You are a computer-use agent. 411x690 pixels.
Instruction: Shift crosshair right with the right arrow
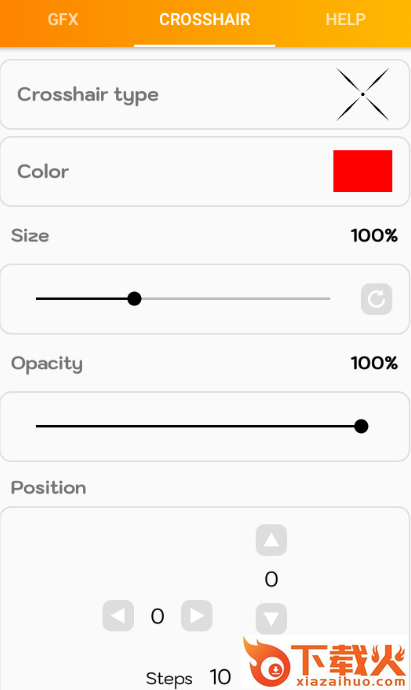click(x=197, y=616)
